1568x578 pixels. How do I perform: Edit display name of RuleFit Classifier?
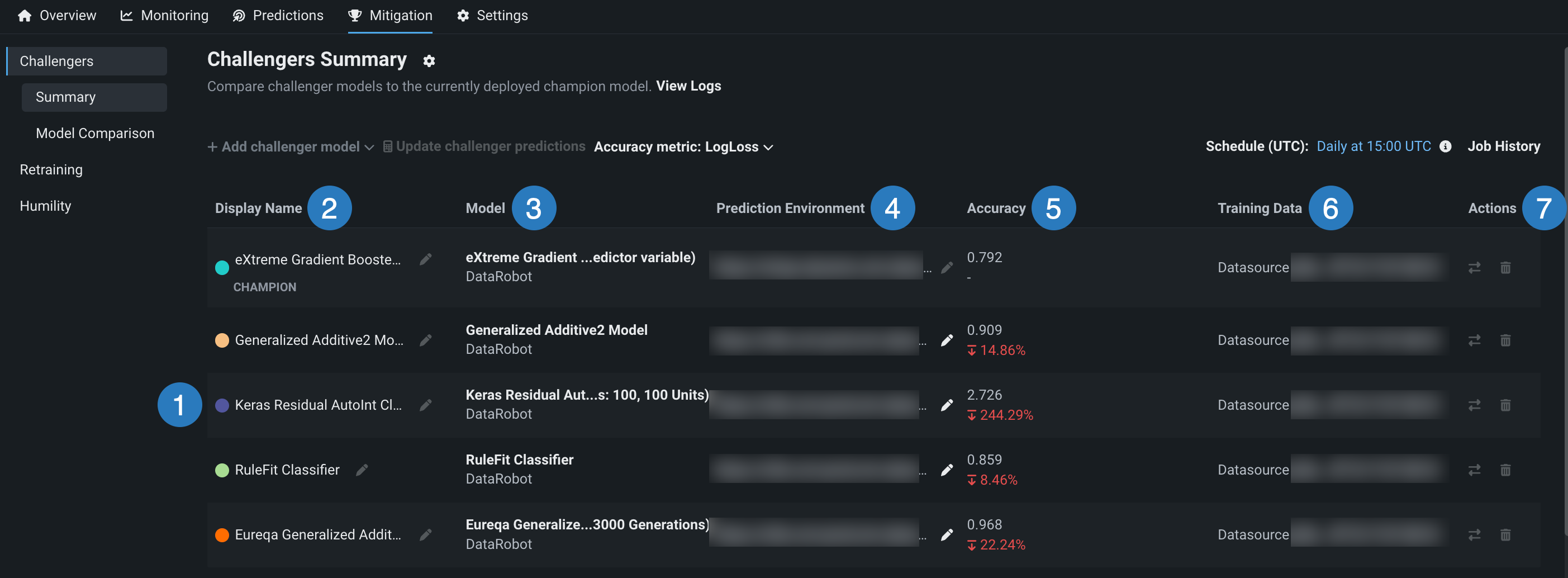tap(362, 470)
